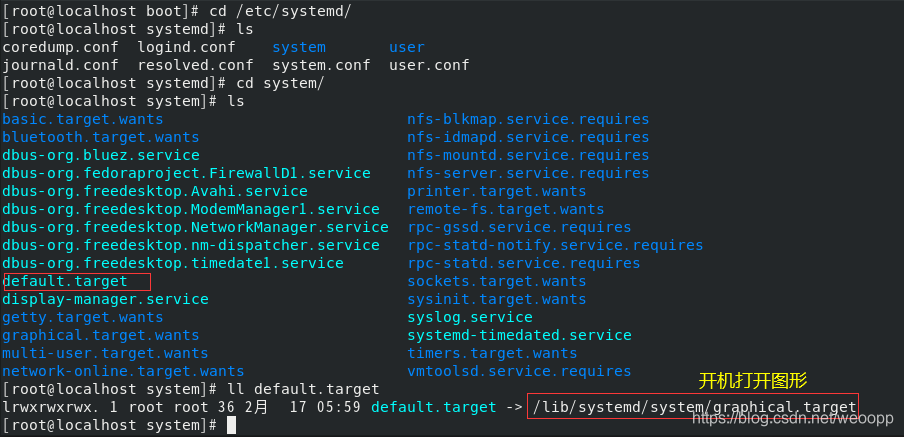Click the vmtoolsd.service.requires entry

(519, 371)
